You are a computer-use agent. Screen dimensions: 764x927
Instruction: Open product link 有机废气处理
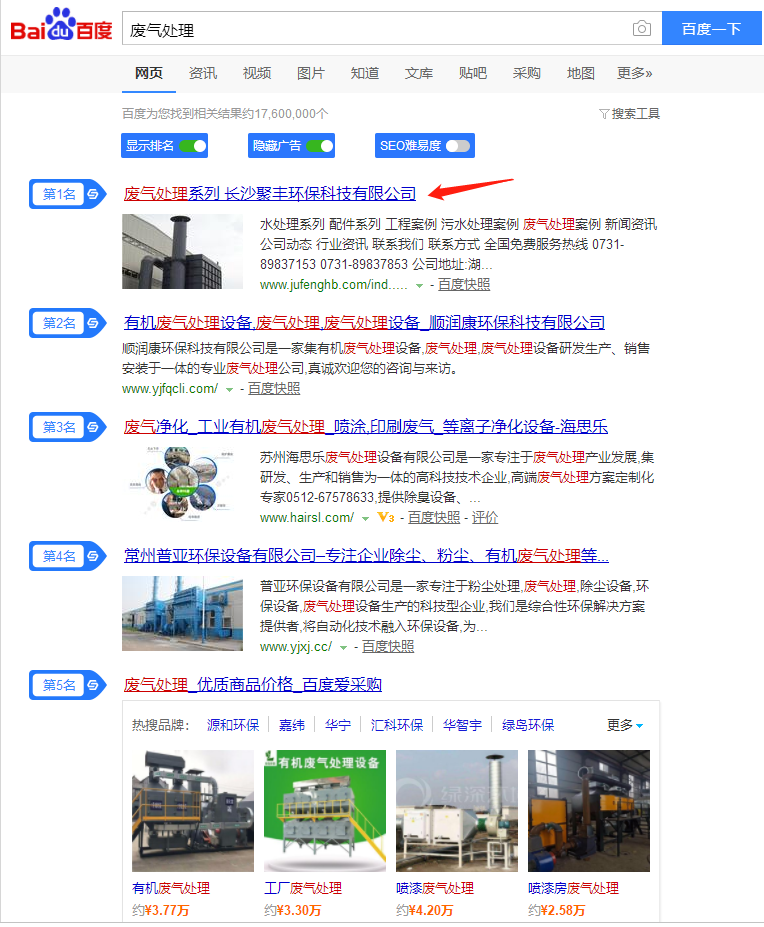pos(171,888)
